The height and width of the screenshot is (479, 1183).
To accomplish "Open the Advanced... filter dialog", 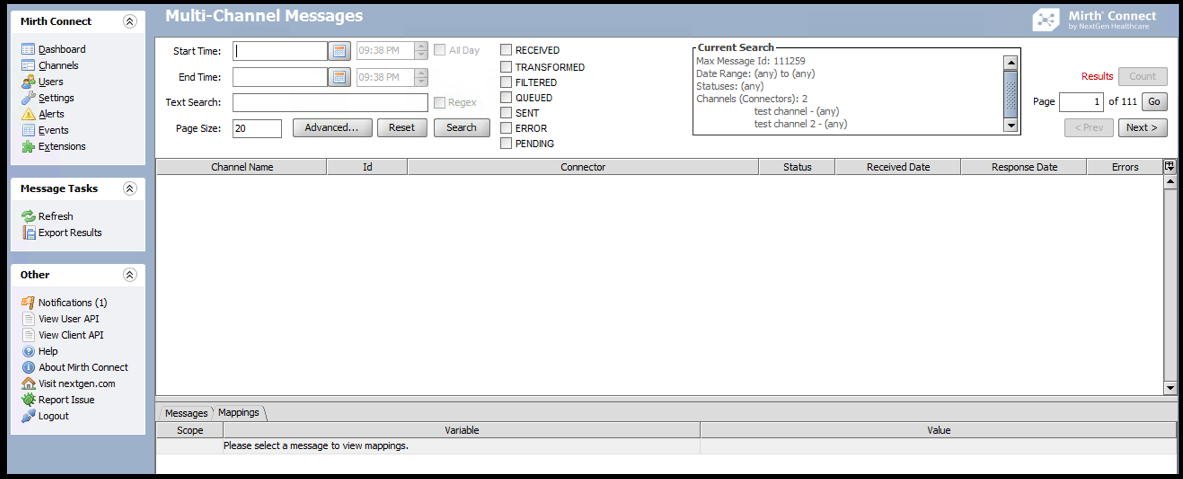I will coord(332,128).
